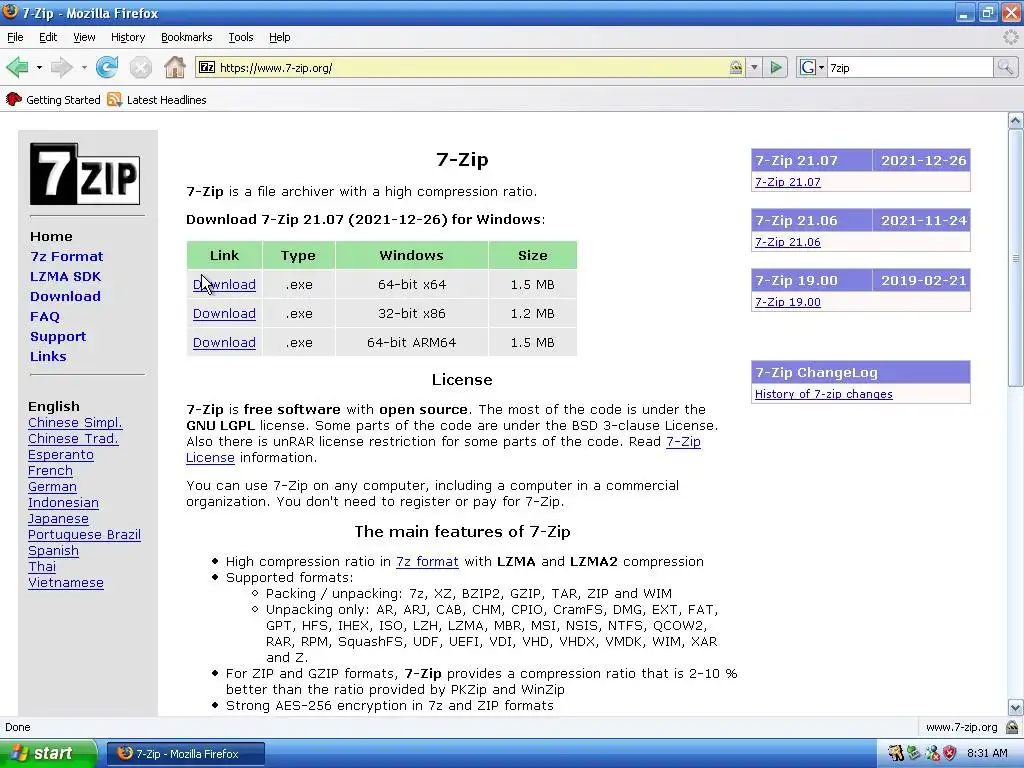Open the History menu
This screenshot has height=768, width=1024.
128,37
